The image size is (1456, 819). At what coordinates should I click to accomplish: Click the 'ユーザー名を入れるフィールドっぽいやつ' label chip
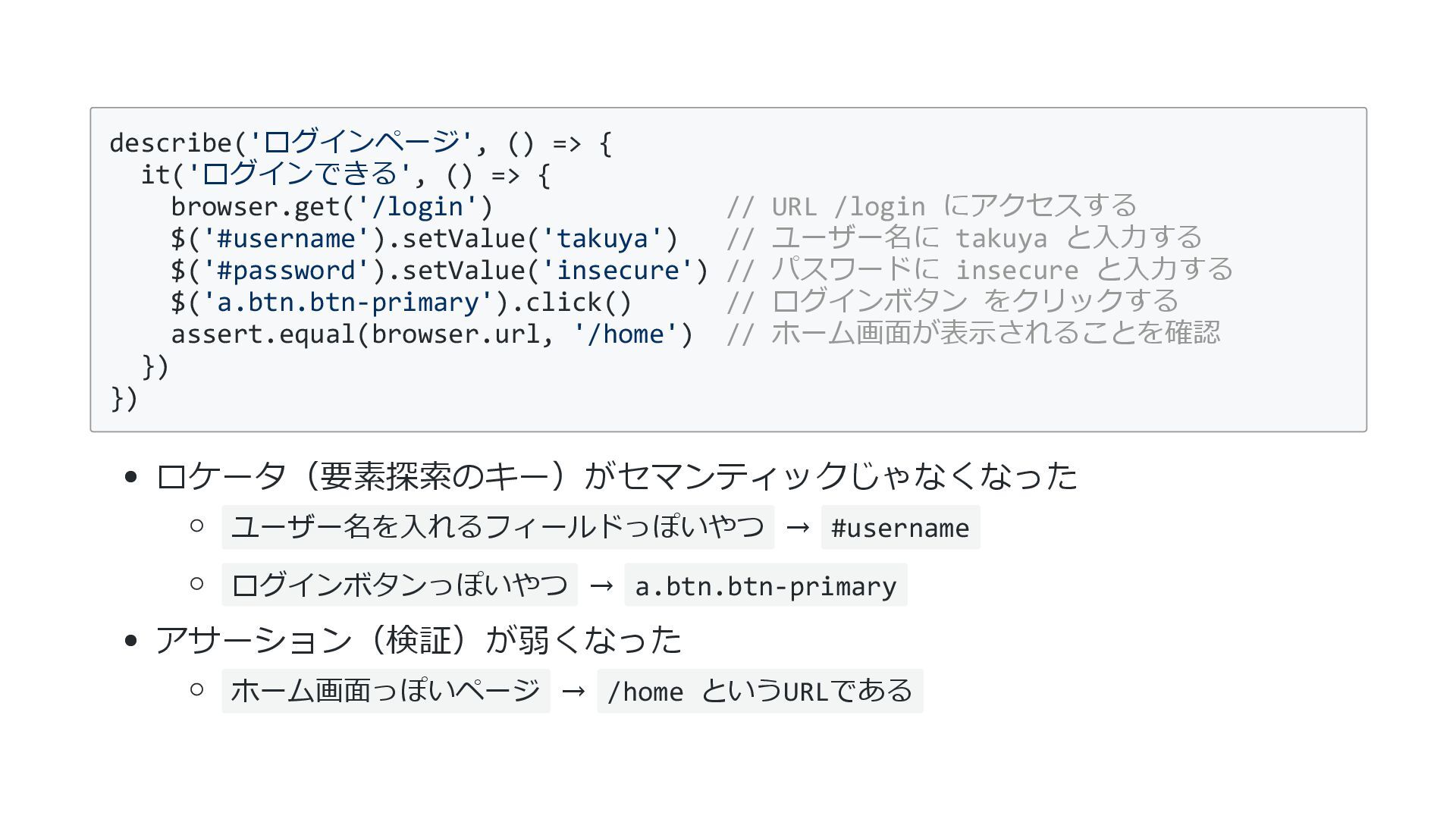point(497,527)
